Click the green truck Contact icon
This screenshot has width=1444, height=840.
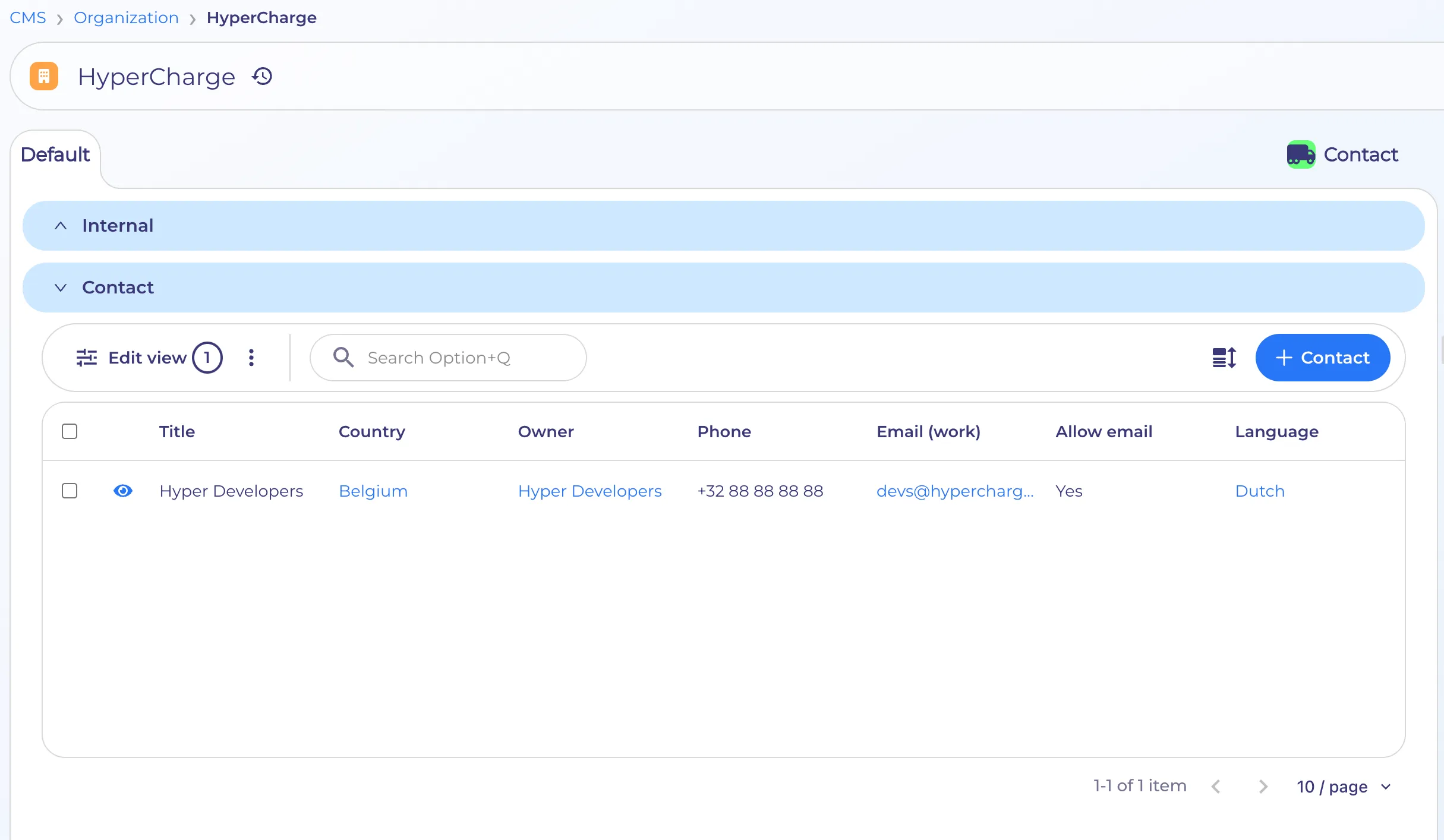click(x=1301, y=154)
